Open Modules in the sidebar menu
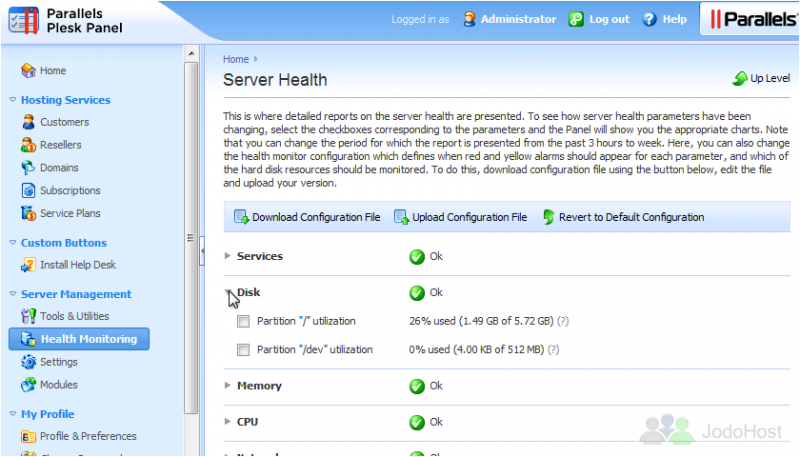 [59, 385]
